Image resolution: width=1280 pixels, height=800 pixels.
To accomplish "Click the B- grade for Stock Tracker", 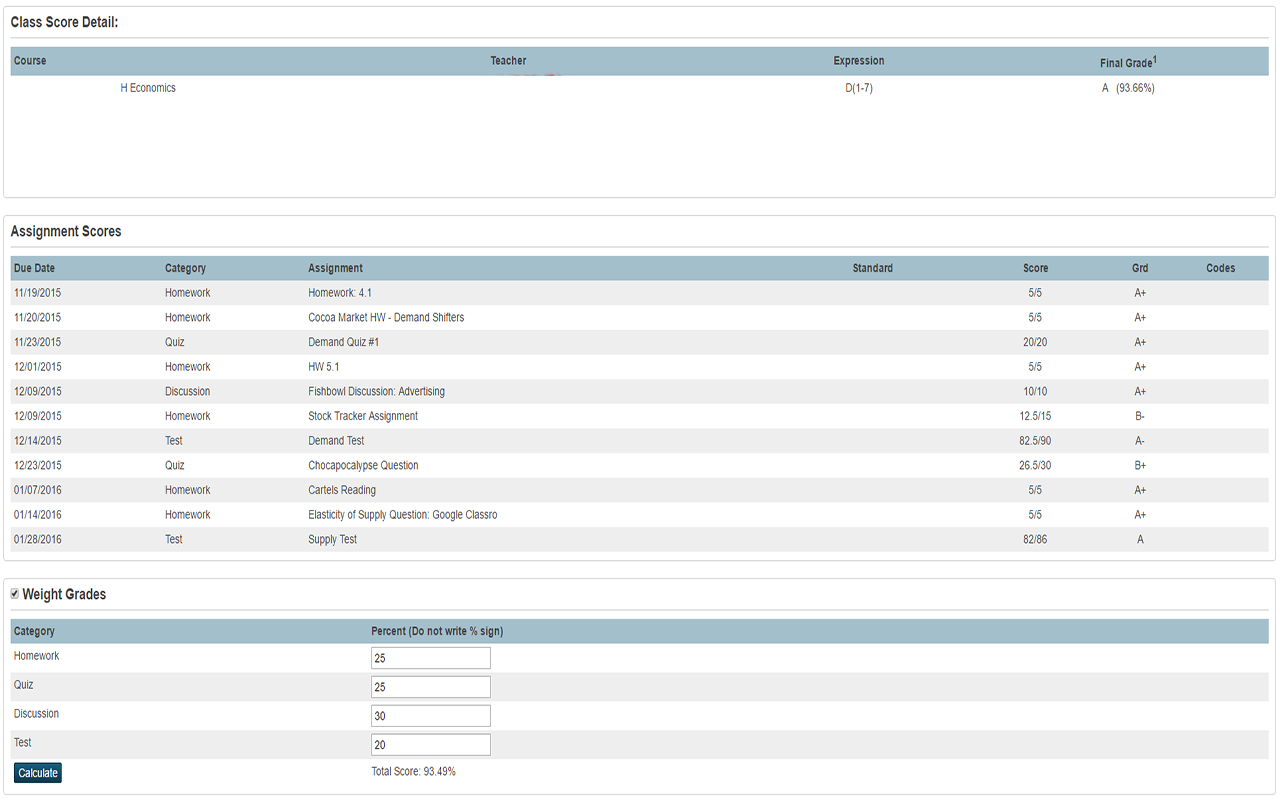I will pyautogui.click(x=1140, y=416).
